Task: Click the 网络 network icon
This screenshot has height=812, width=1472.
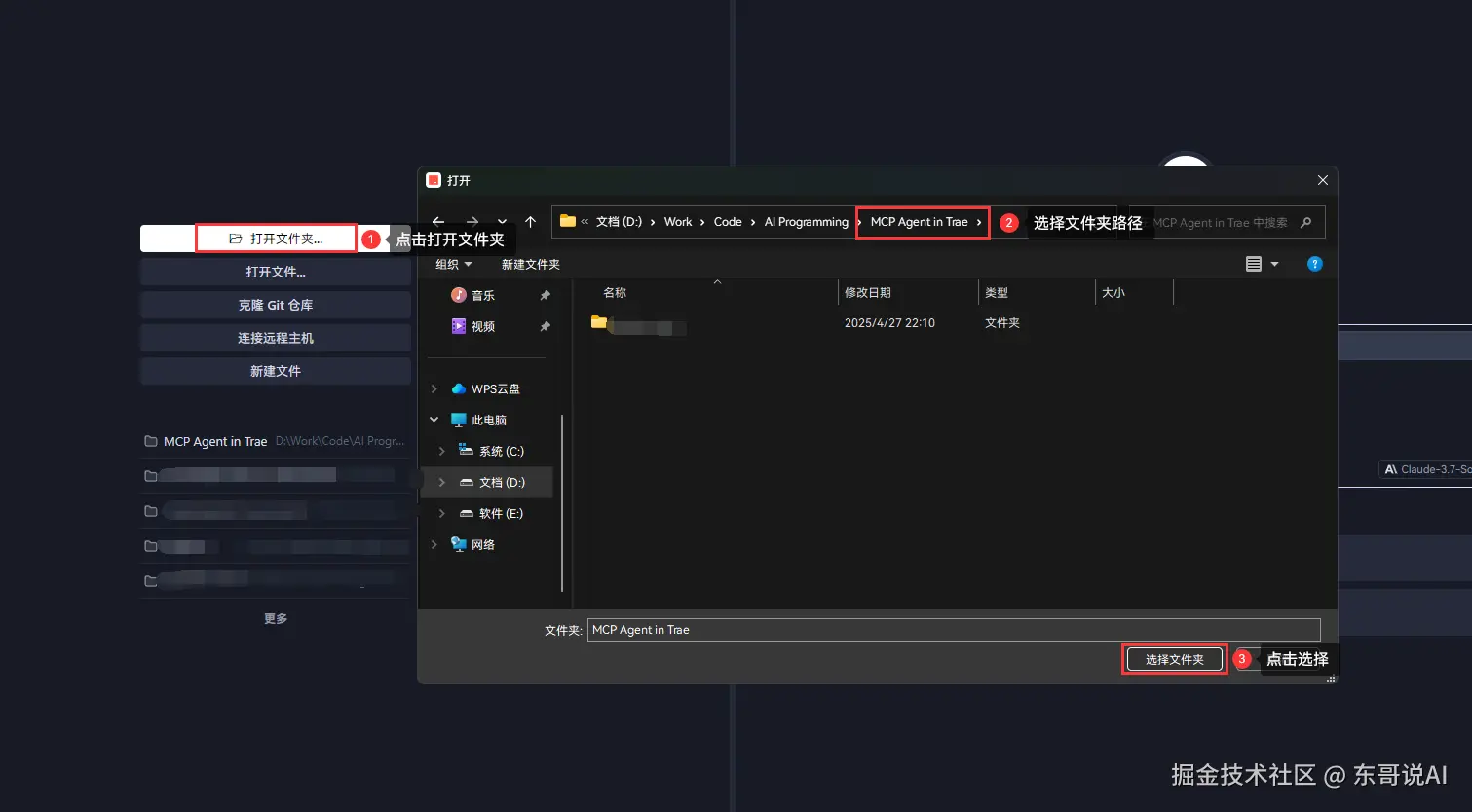Action: (x=459, y=544)
